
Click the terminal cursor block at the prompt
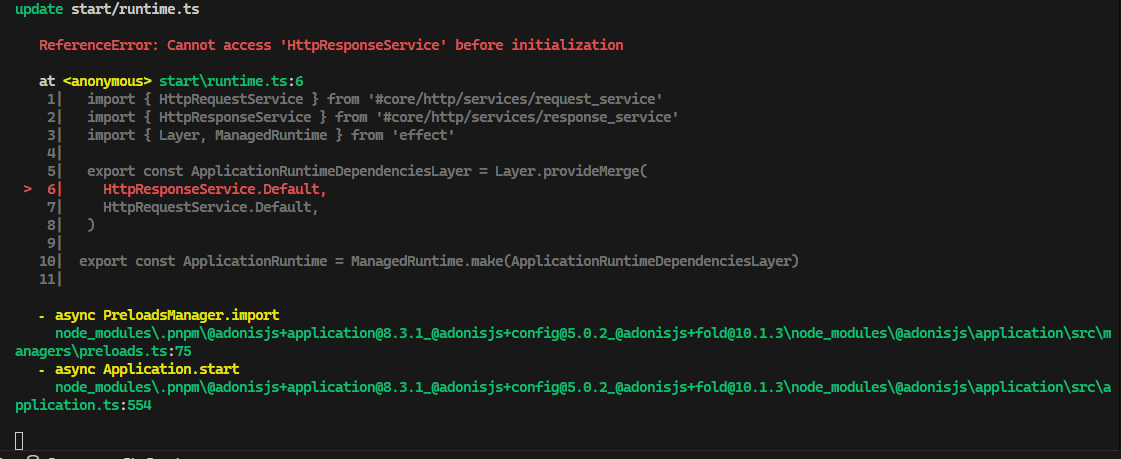pyautogui.click(x=19, y=438)
